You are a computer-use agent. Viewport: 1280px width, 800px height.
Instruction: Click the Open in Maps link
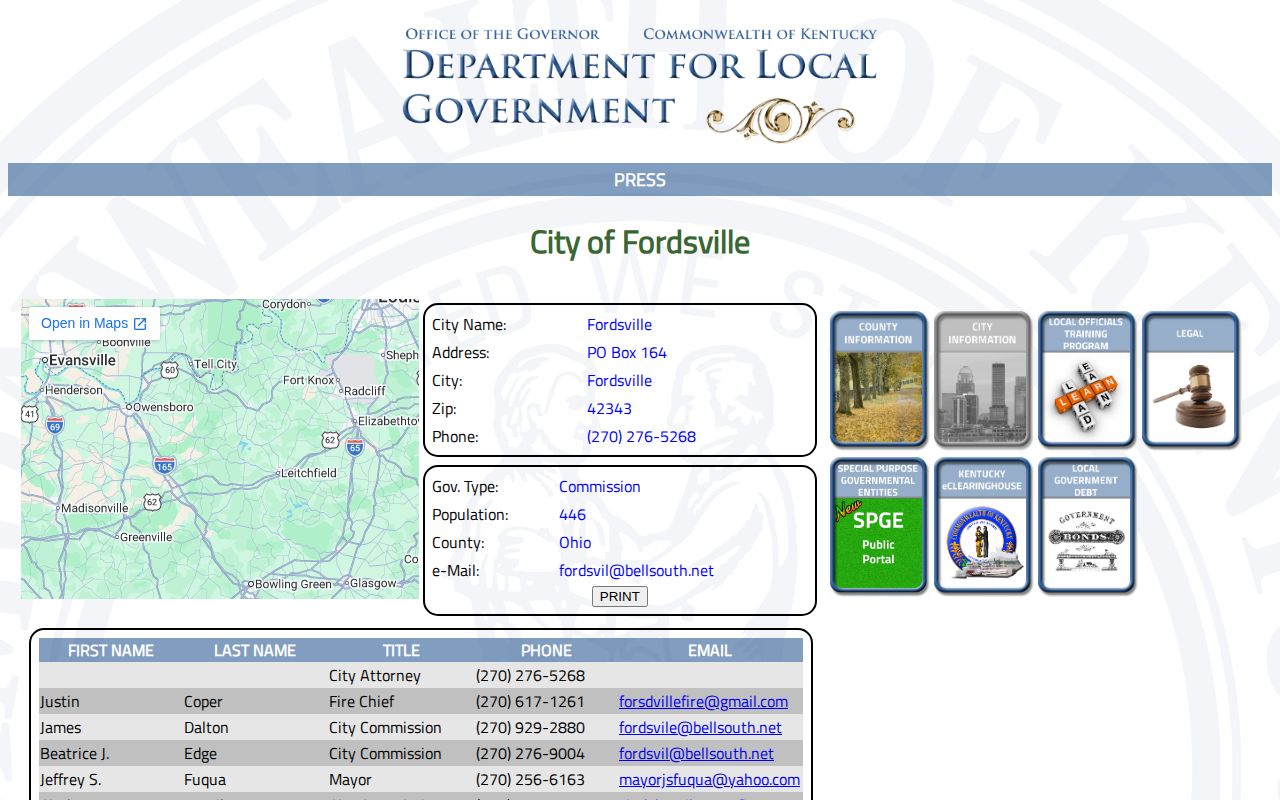pos(94,323)
